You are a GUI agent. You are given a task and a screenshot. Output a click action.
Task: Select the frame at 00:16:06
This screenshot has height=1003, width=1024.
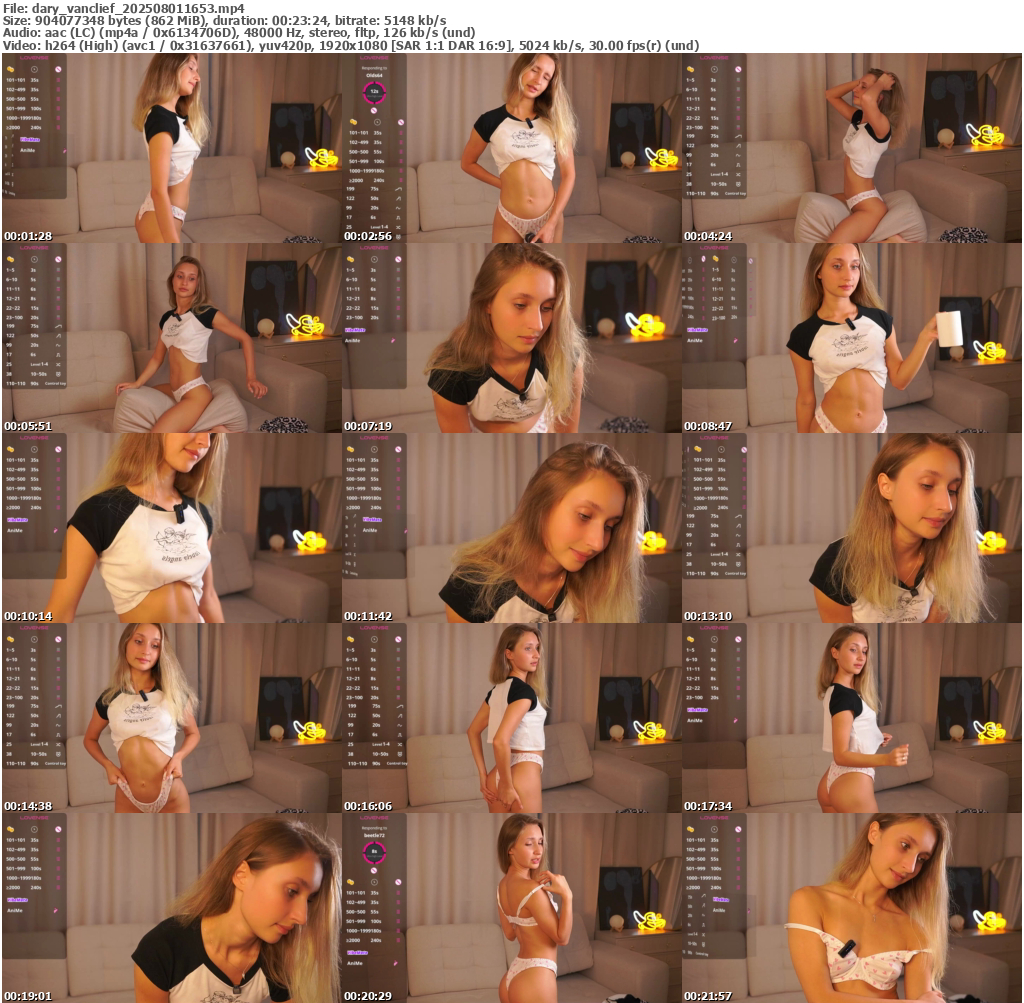click(511, 718)
